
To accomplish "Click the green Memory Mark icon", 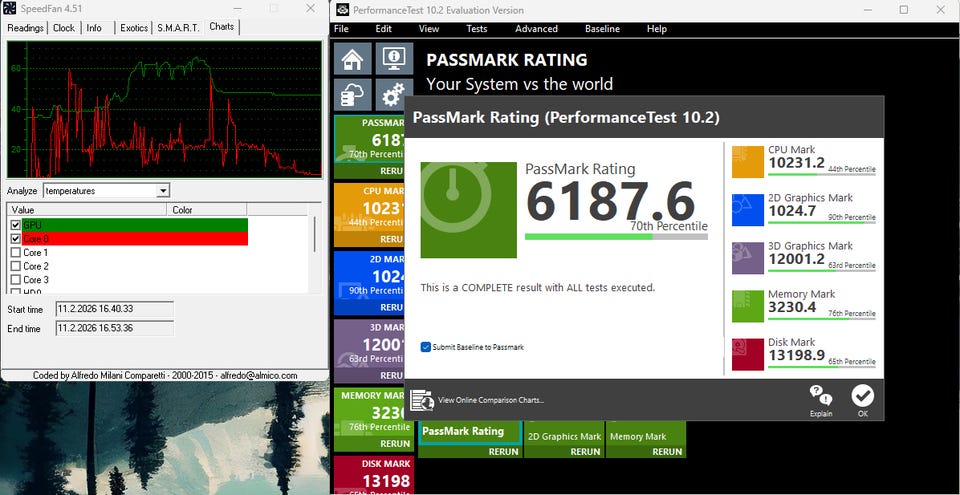I will coord(748,306).
